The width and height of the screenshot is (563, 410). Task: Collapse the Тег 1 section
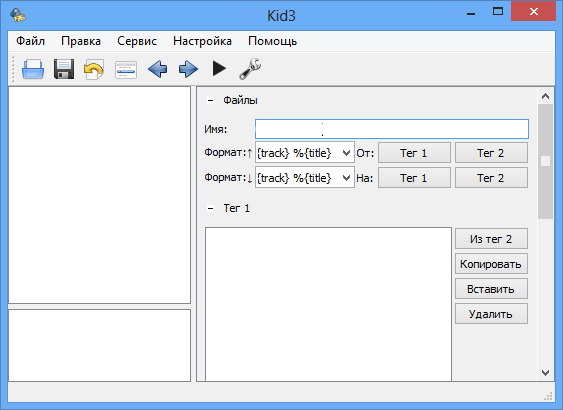pos(210,208)
